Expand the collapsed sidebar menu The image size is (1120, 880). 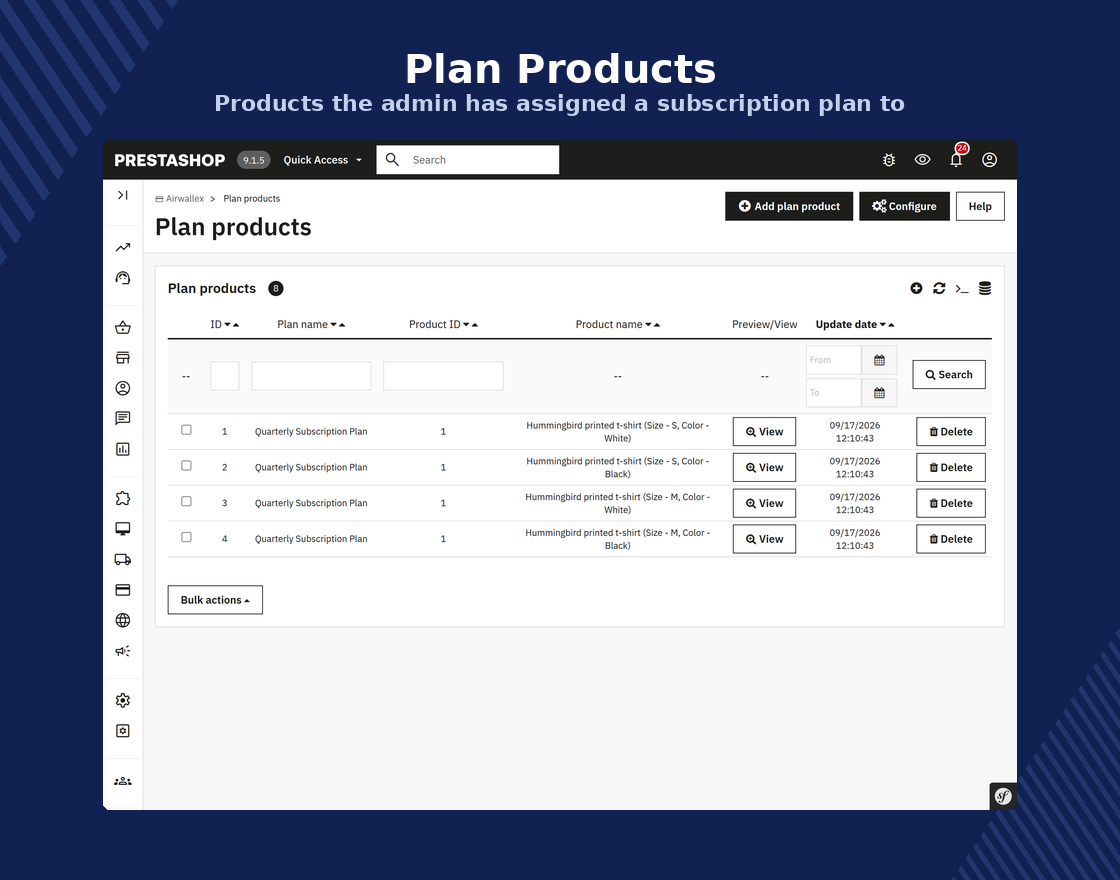(x=123, y=195)
